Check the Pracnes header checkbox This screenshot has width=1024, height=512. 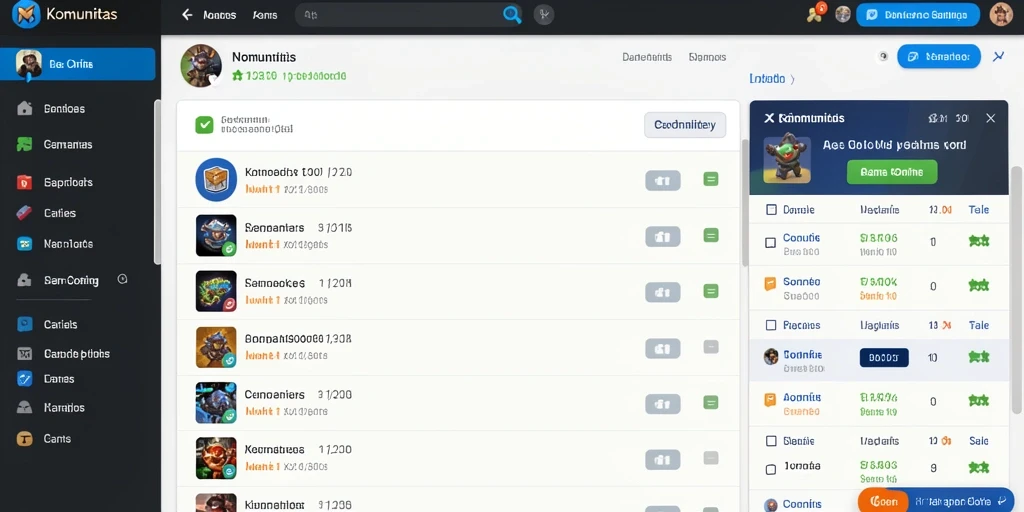771,325
